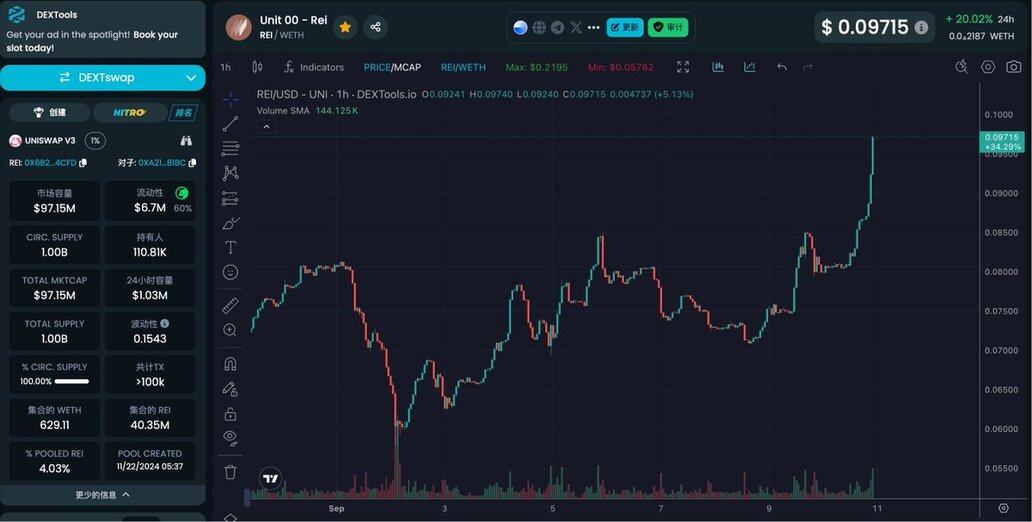The height and width of the screenshot is (522, 1032).
Task: Toggle lock all drawings
Action: tap(230, 414)
